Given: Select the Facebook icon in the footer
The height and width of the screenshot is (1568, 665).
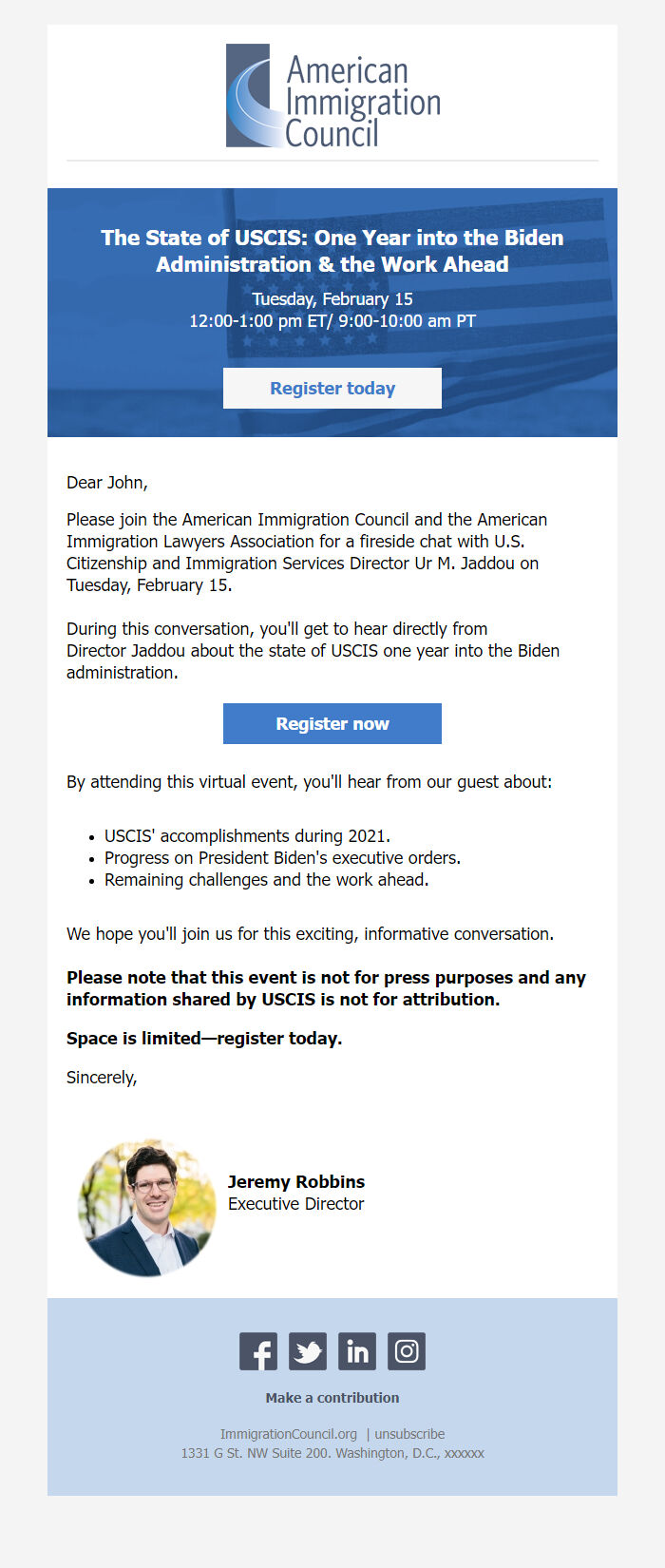Looking at the screenshot, I should click(257, 1350).
